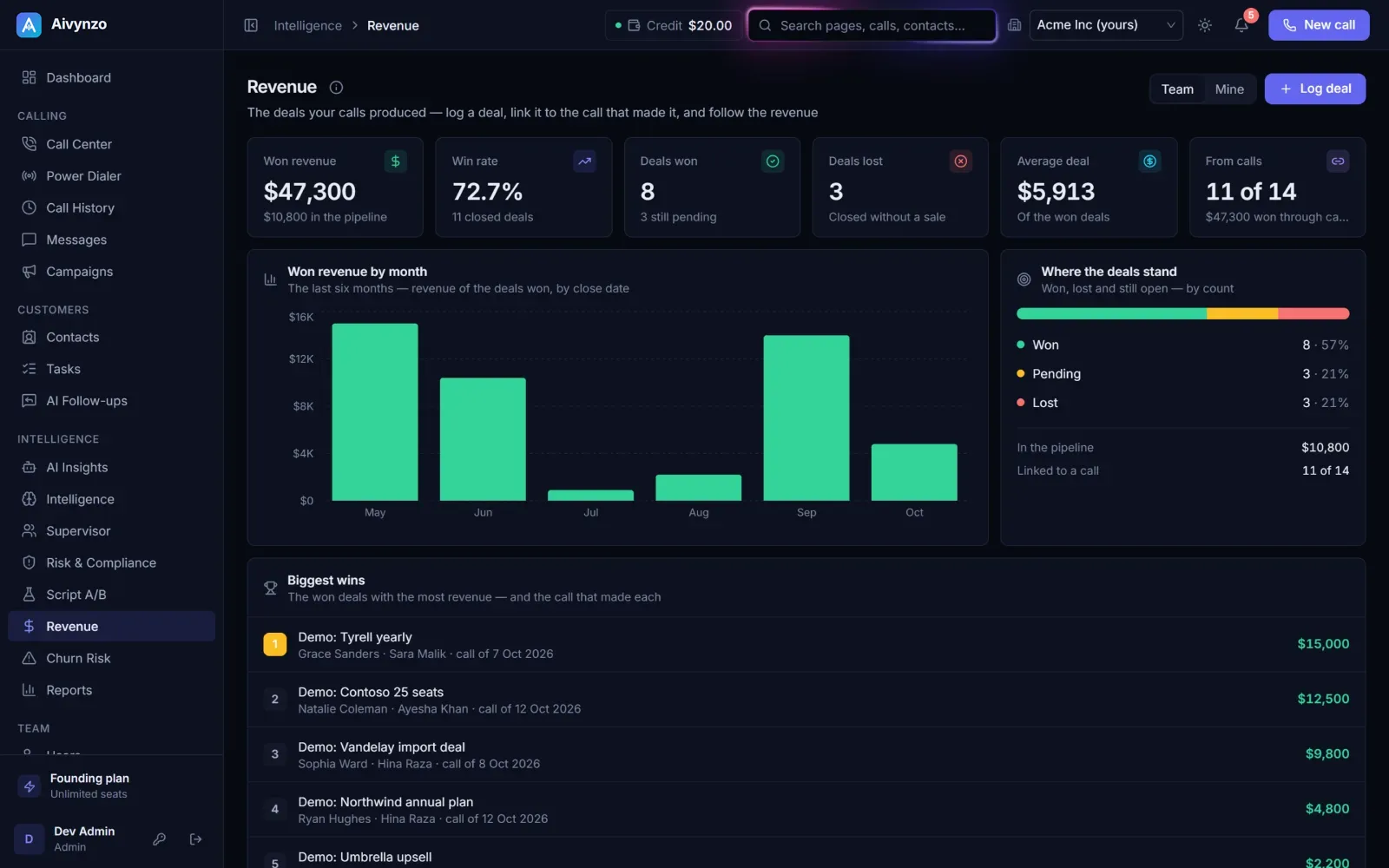Focus the Search pages, calls, contacts field
Image resolution: width=1389 pixels, height=868 pixels.
[x=872, y=25]
